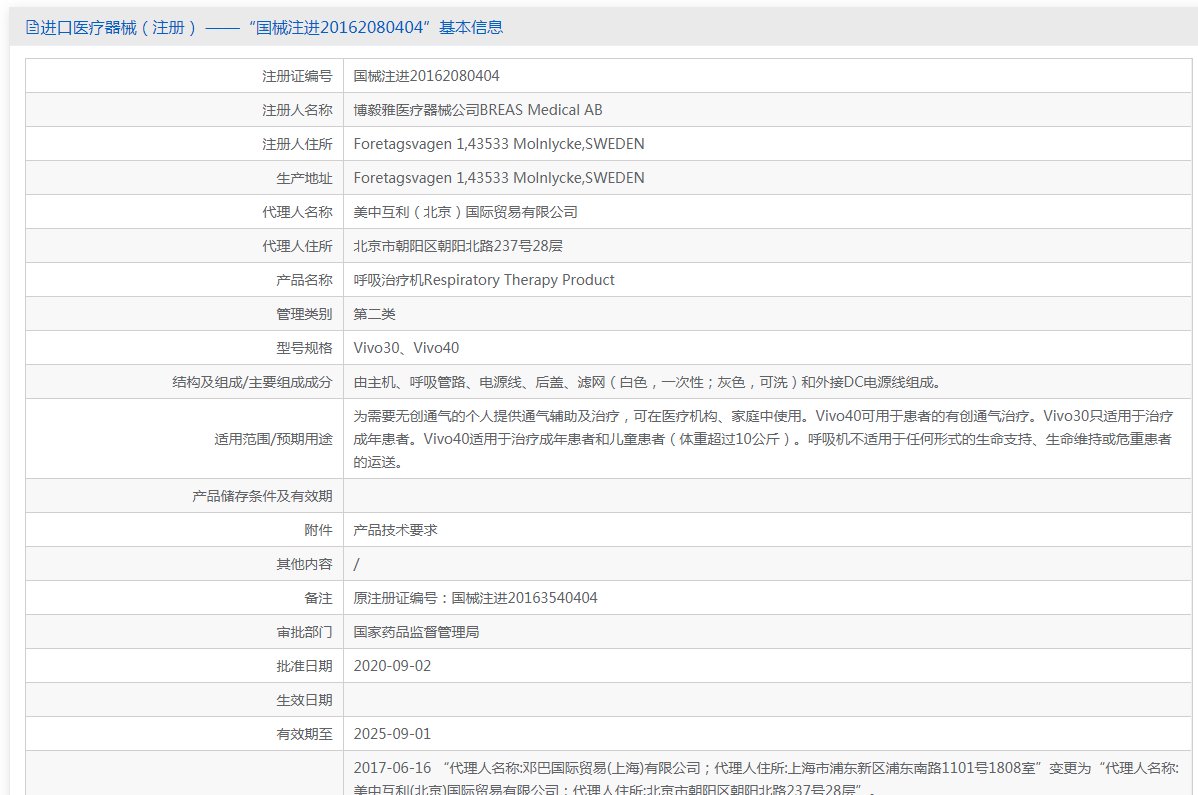Select 北京市朝阳区朝阳北路237号28层 value
The width and height of the screenshot is (1198, 795).
tap(458, 246)
